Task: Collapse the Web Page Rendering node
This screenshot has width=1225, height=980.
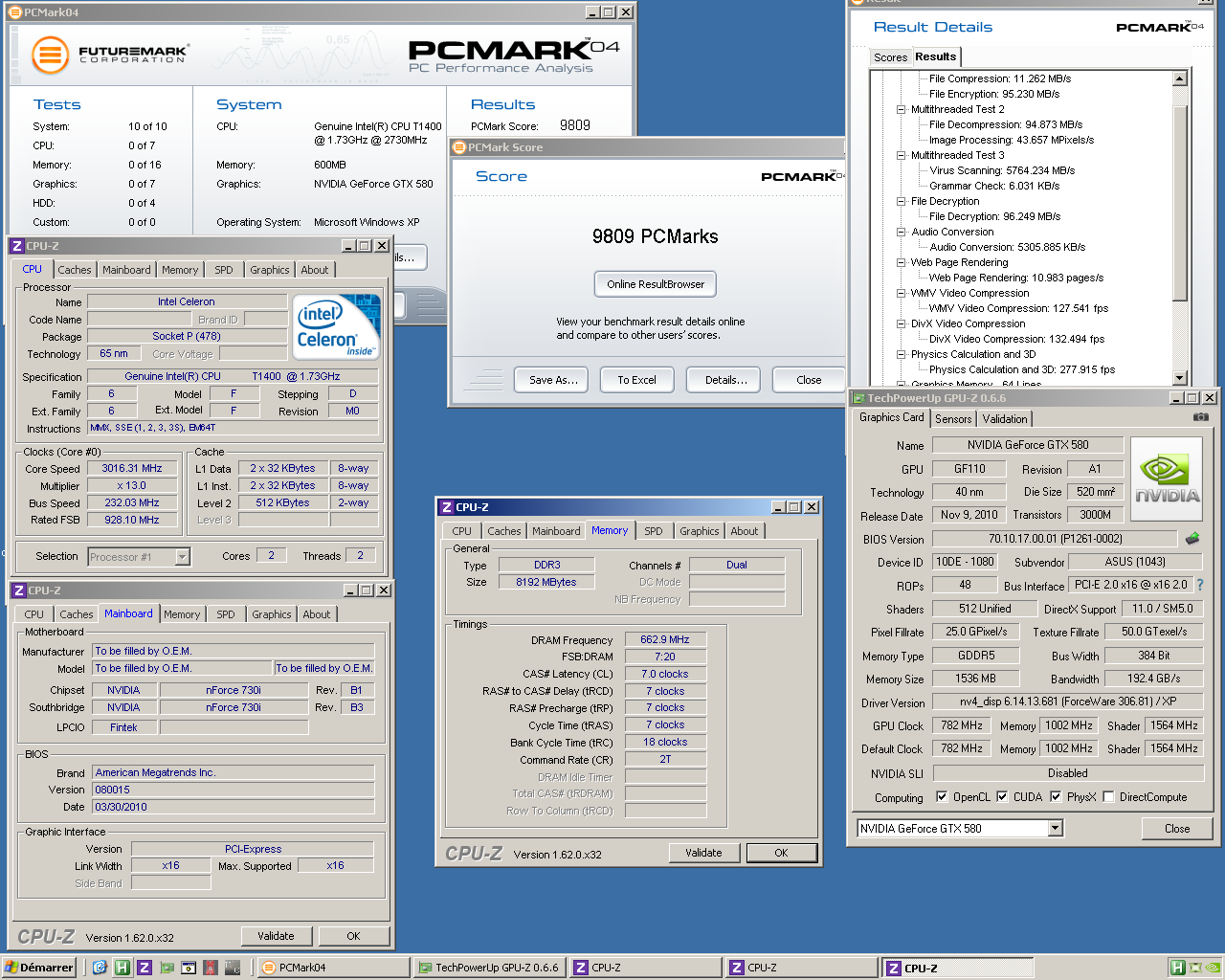Action: coord(901,262)
